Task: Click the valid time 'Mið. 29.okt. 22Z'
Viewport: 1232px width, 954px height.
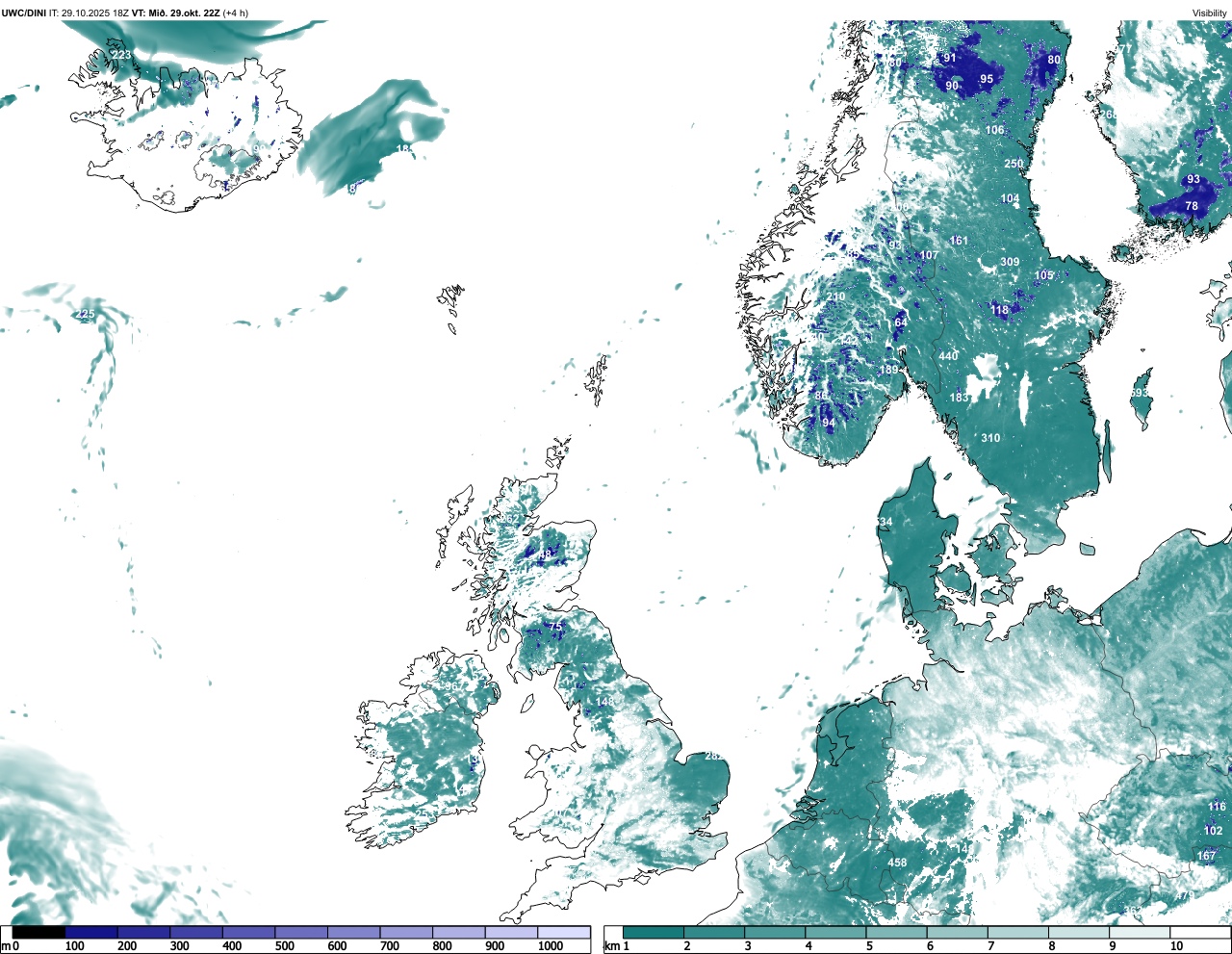Action: [x=185, y=13]
